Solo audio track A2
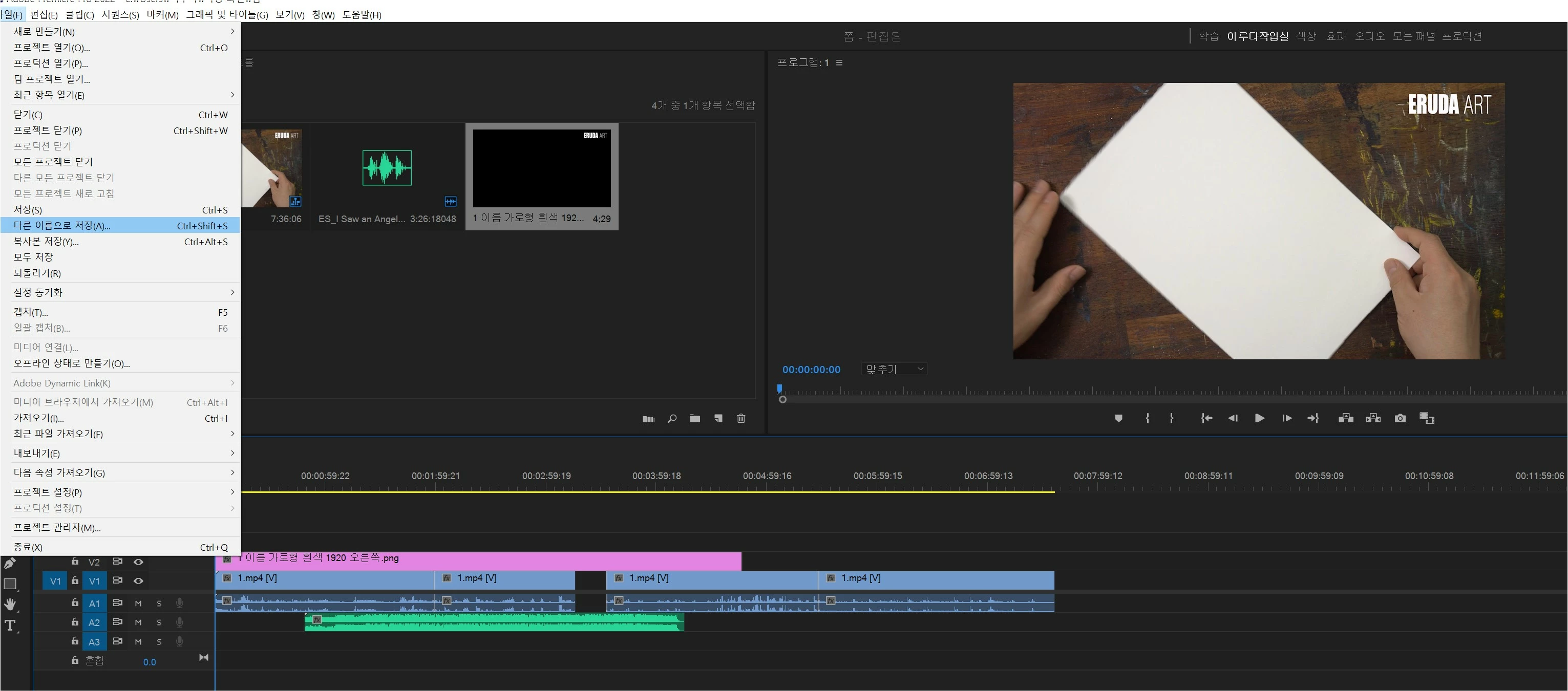The image size is (1568, 691). coord(159,622)
